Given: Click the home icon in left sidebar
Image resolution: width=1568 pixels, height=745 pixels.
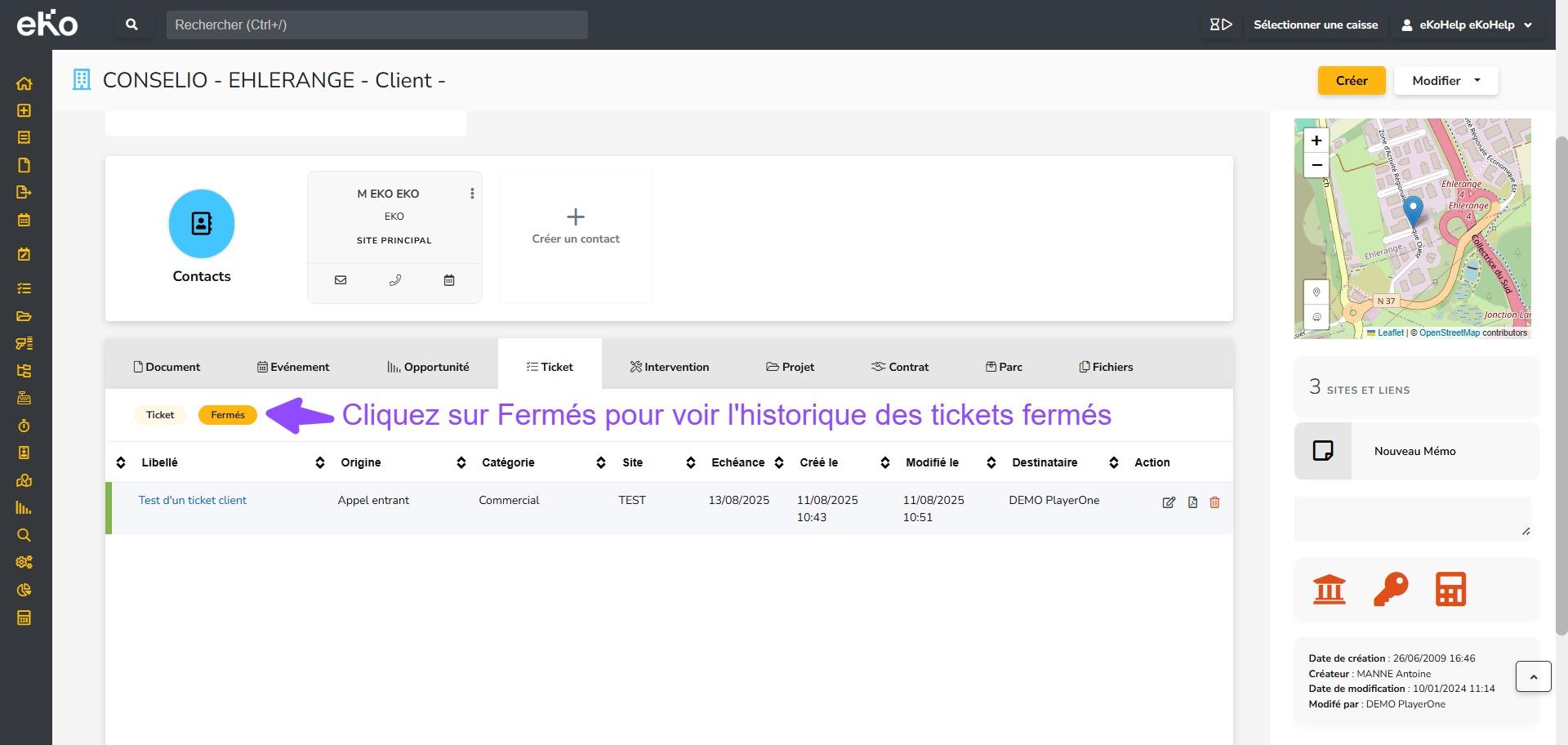Looking at the screenshot, I should pos(24,83).
